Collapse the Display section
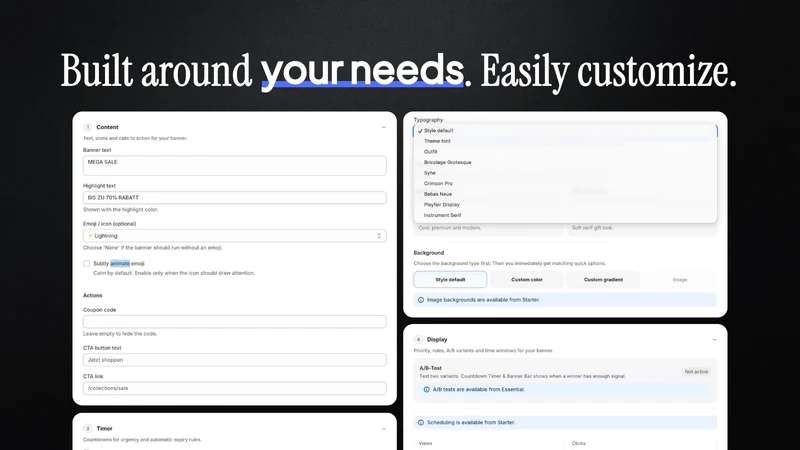800x450 pixels. coord(714,339)
